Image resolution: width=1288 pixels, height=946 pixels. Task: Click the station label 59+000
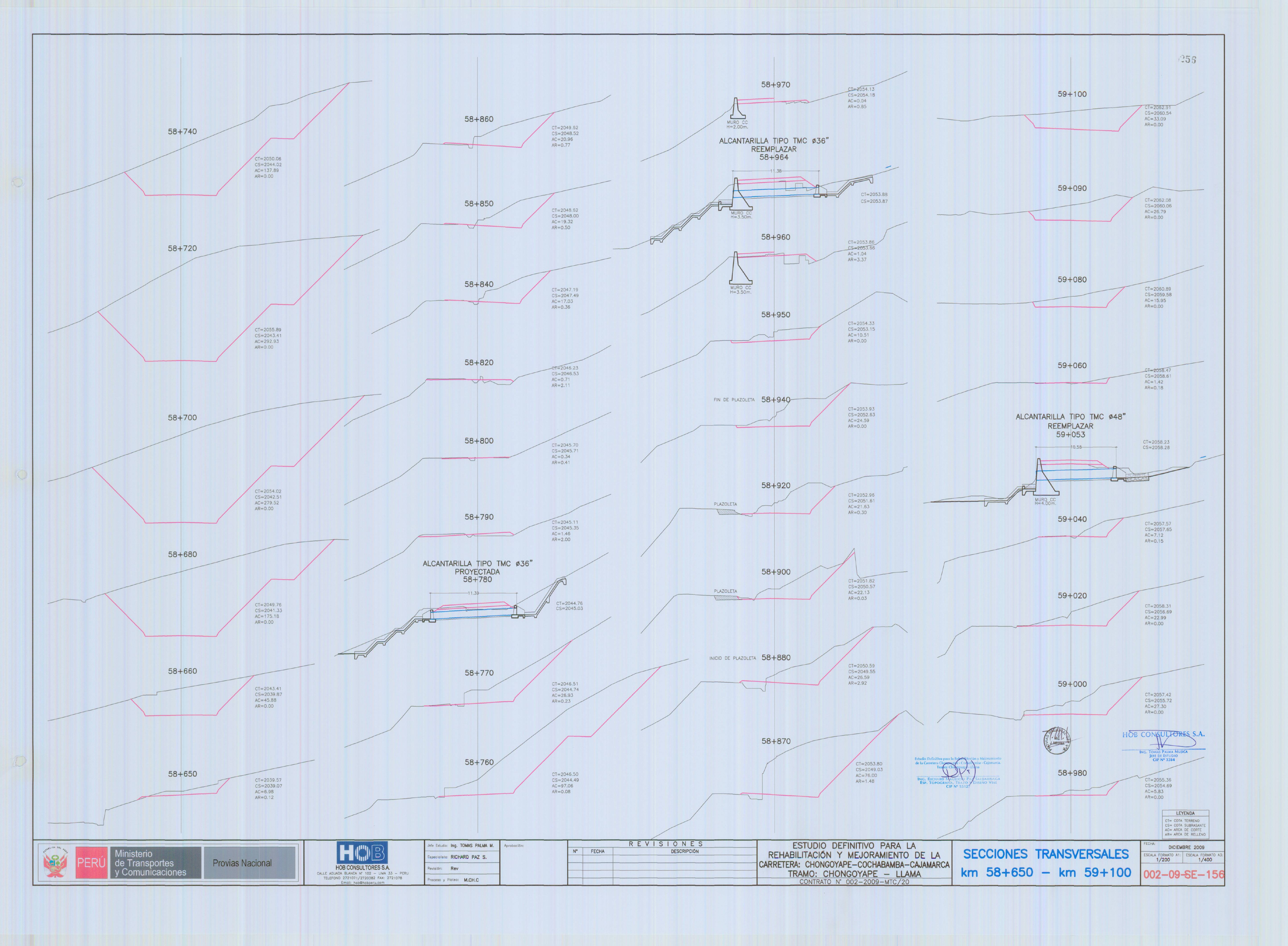tap(1072, 684)
